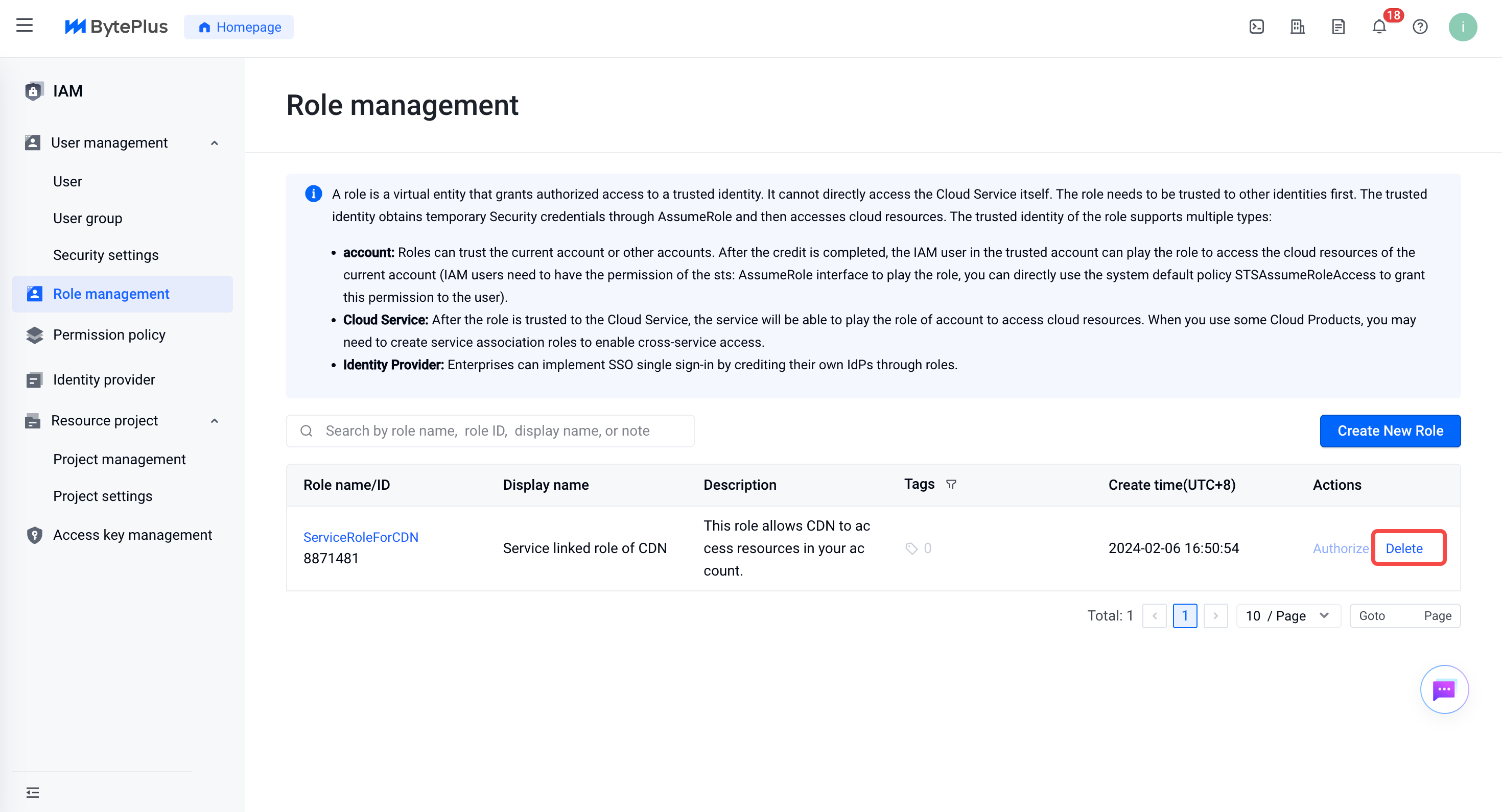Open the 10 / Page size dropdown

1288,615
